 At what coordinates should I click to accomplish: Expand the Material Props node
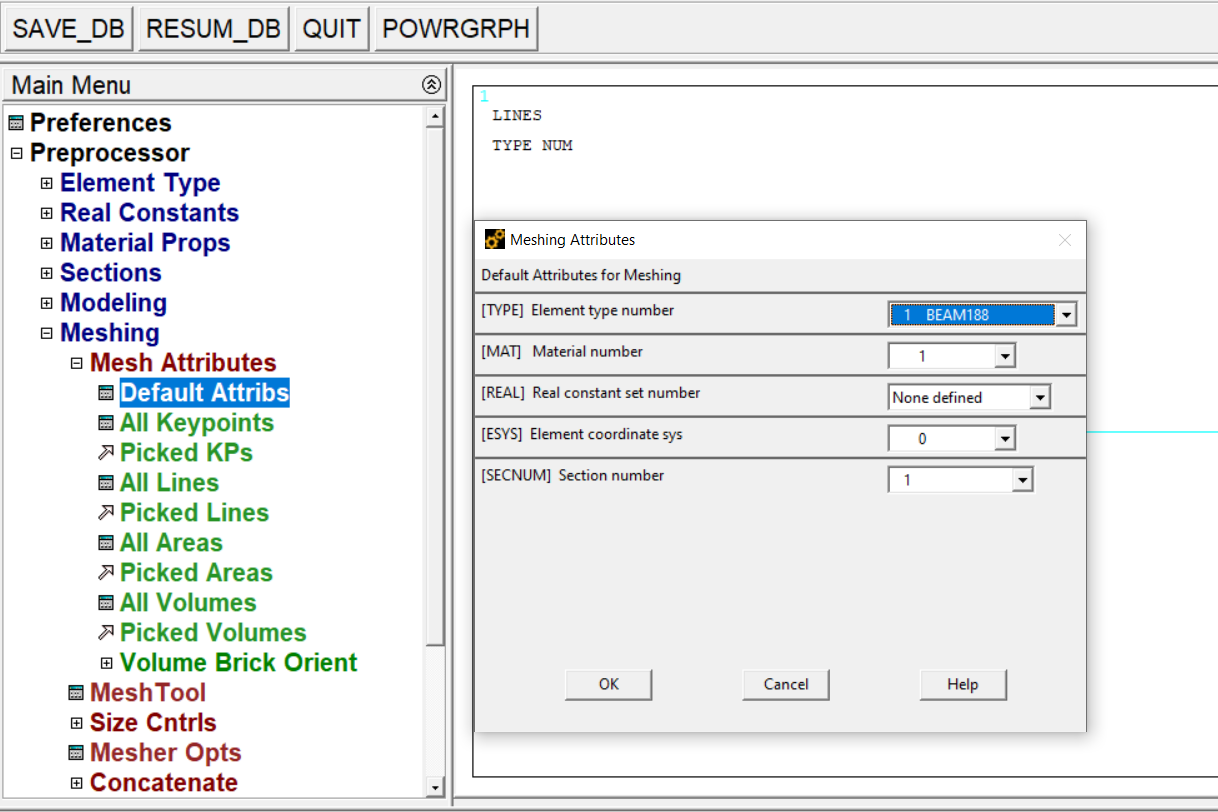(x=46, y=243)
